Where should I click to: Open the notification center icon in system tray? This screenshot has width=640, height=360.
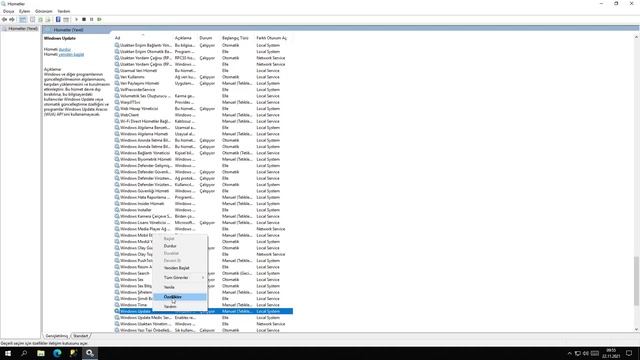coord(629,353)
